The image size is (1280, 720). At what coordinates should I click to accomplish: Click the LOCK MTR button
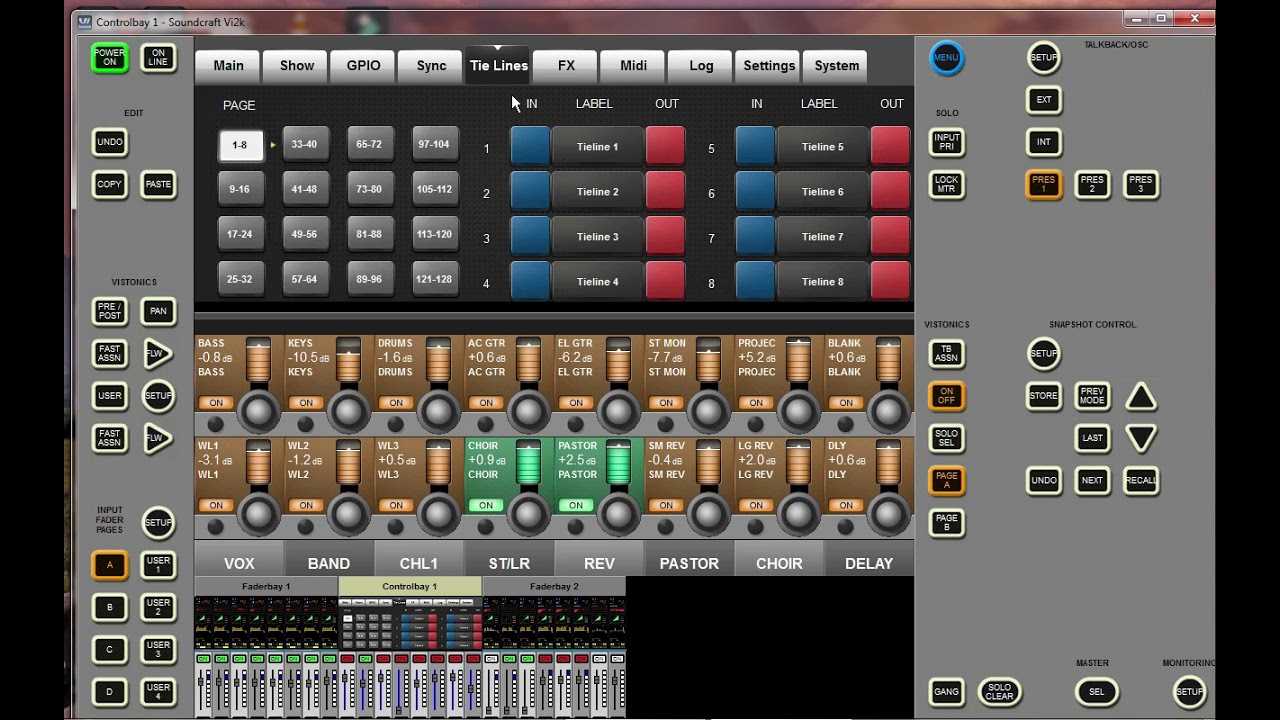pyautogui.click(x=946, y=185)
